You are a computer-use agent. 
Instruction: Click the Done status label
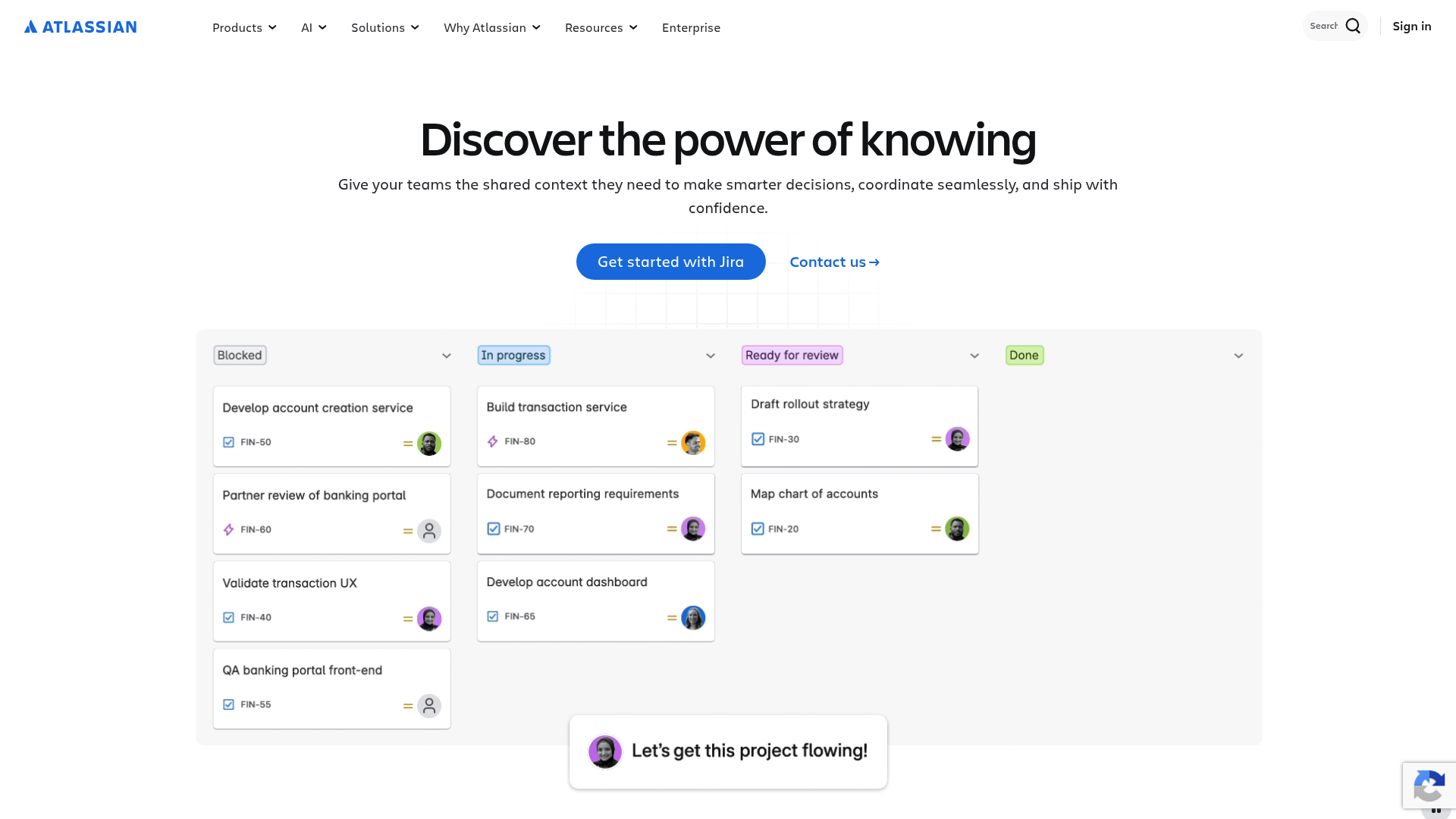1025,355
